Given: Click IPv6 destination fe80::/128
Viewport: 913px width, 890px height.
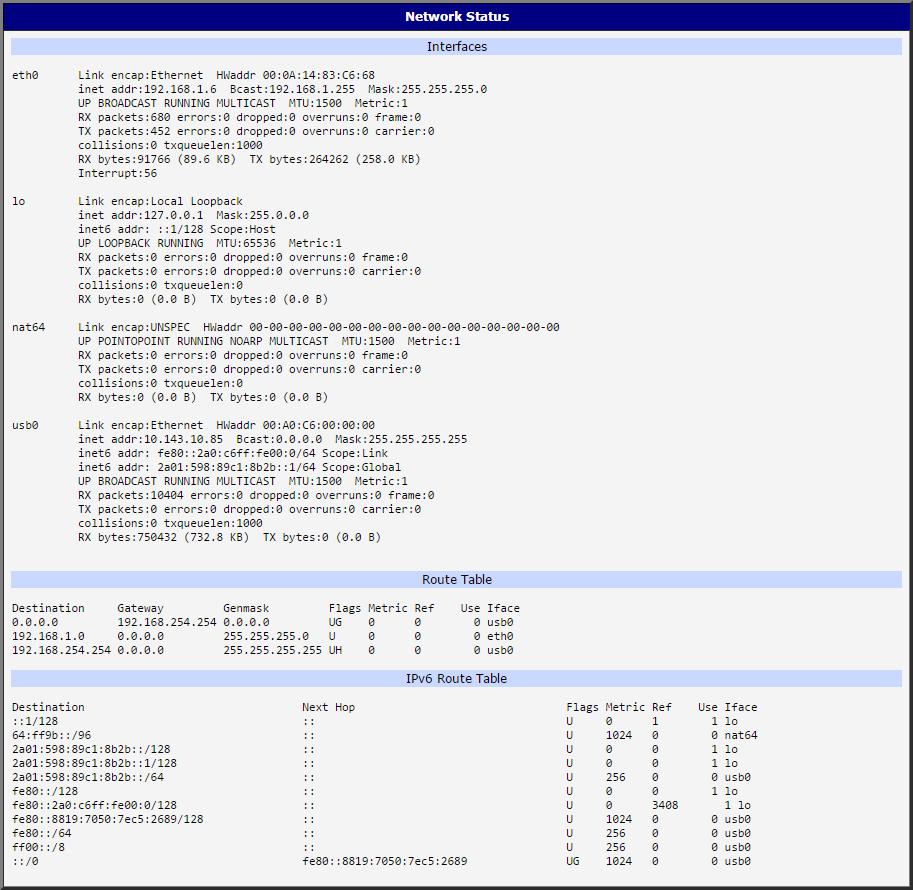Looking at the screenshot, I should tap(45, 791).
